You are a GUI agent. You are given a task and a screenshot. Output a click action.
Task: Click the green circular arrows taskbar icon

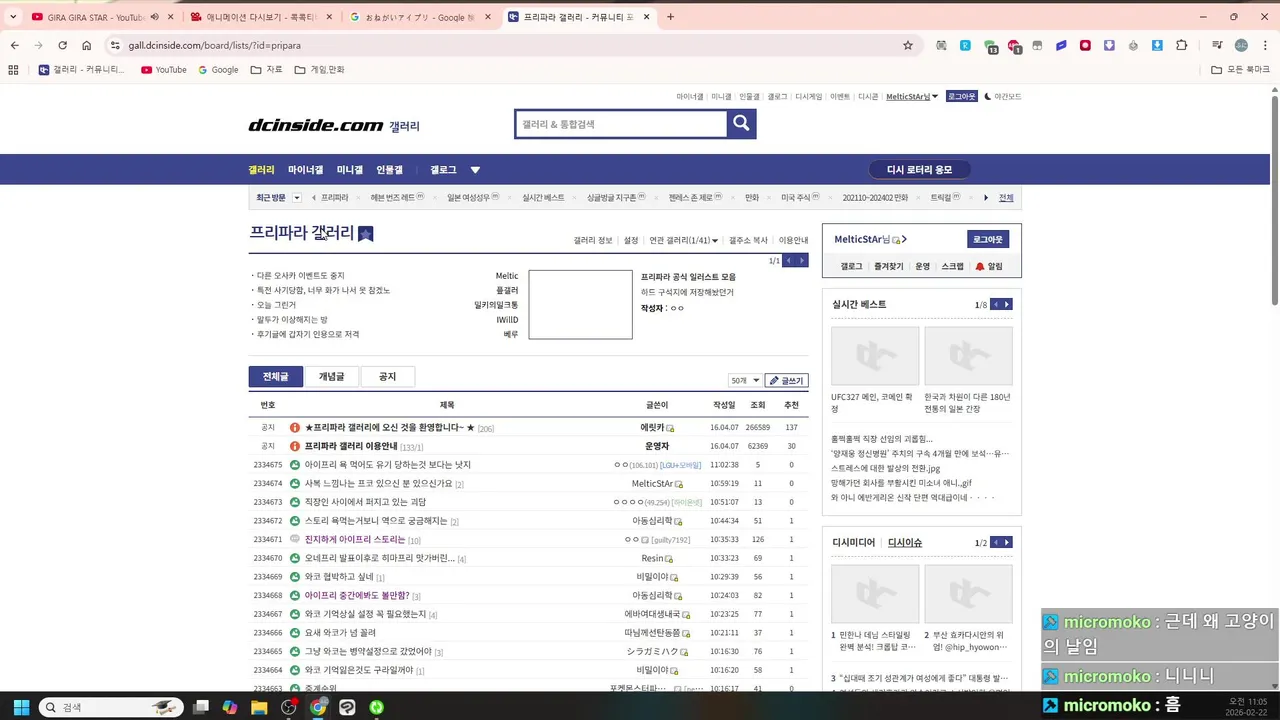(x=376, y=707)
